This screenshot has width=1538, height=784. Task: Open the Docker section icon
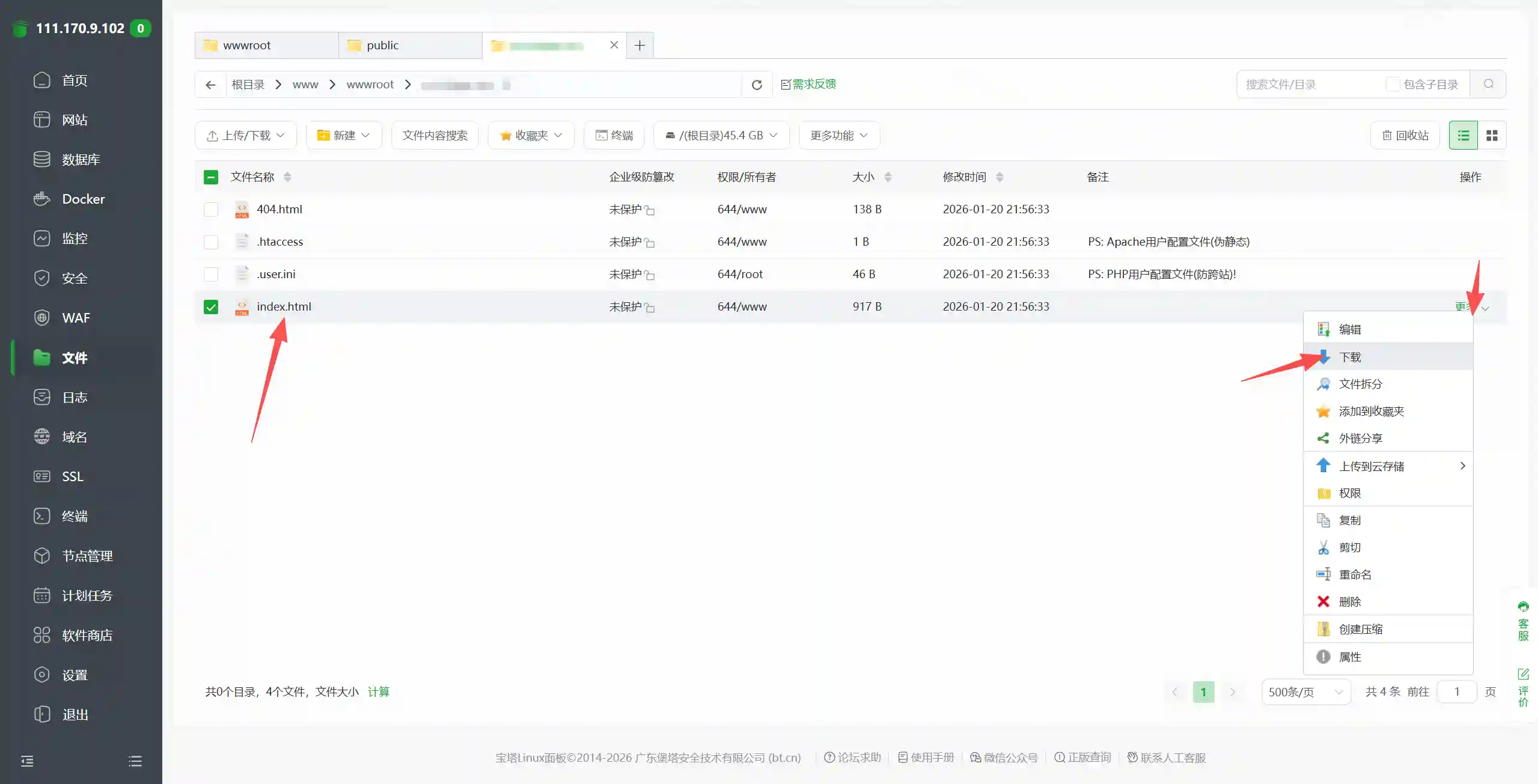coord(41,199)
